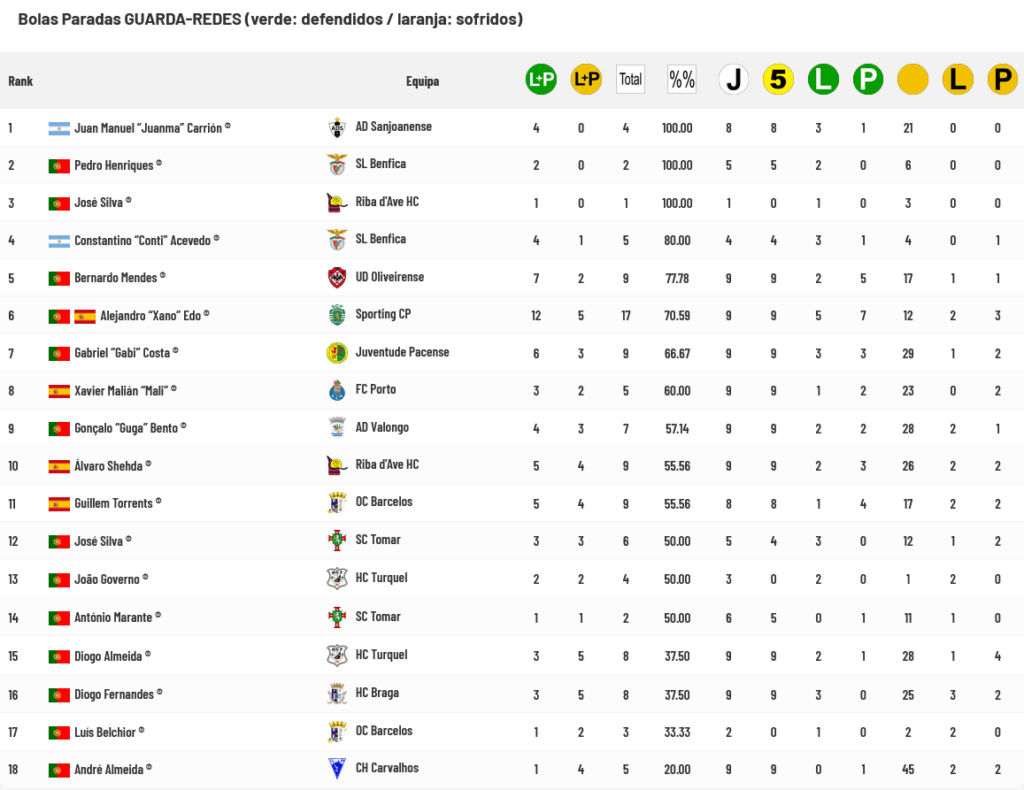Screen dimensions: 1024x790
Task: Open Bernardo Mendes player link
Action: click(x=116, y=277)
